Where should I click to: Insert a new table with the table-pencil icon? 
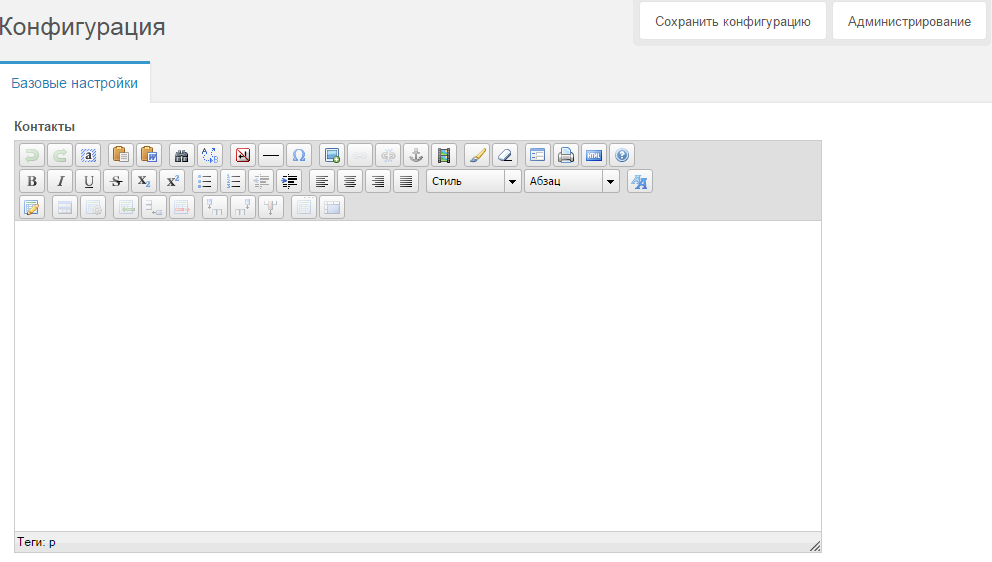click(x=32, y=208)
